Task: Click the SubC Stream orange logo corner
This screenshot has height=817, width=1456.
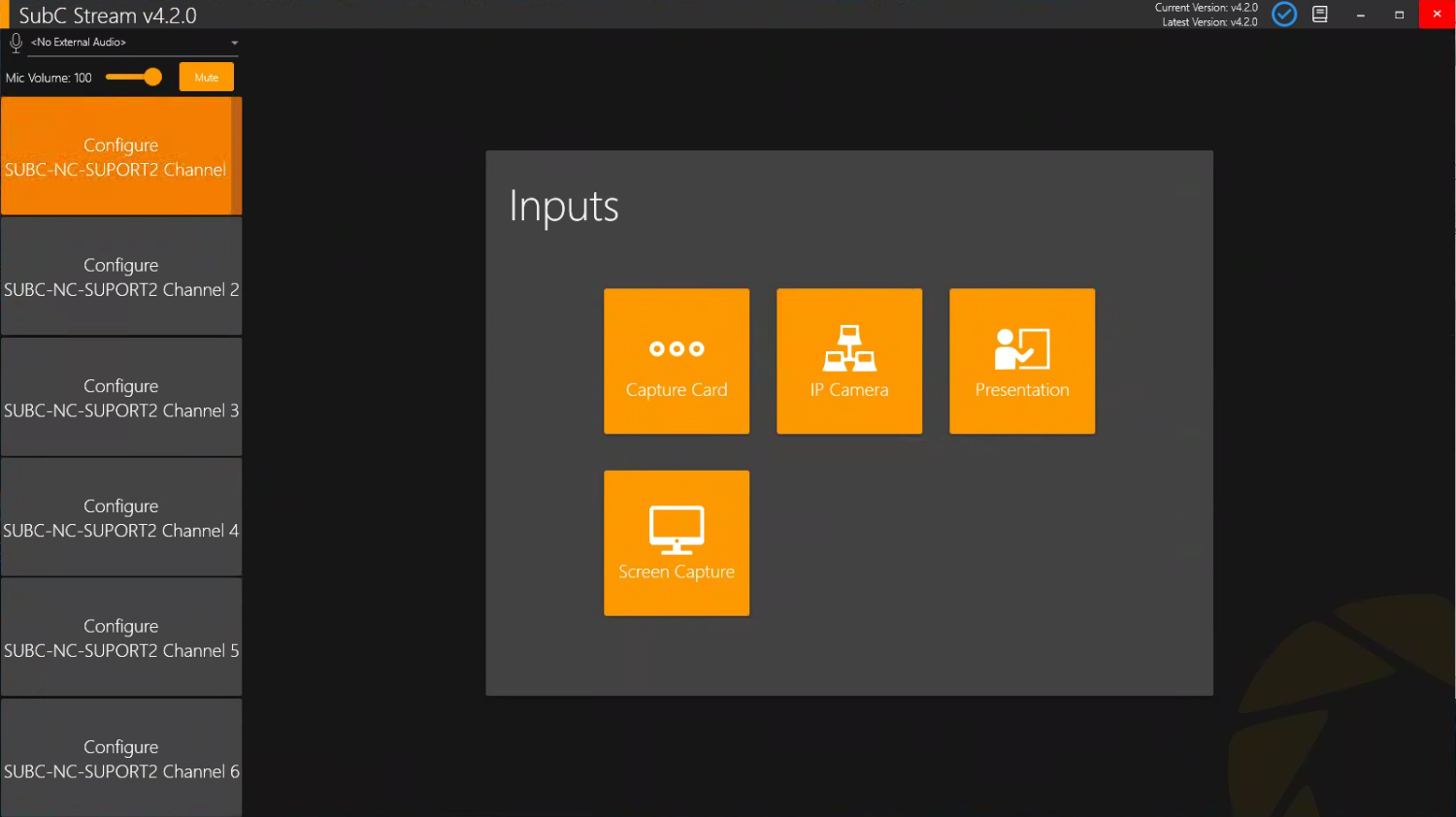Action: (5, 15)
